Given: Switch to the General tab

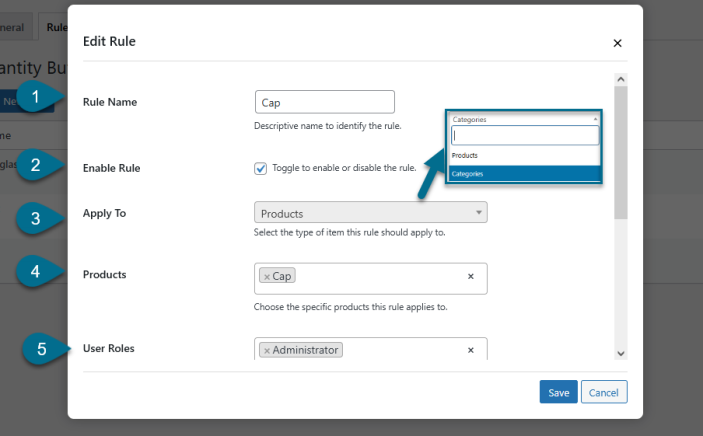Looking at the screenshot, I should tap(14, 27).
